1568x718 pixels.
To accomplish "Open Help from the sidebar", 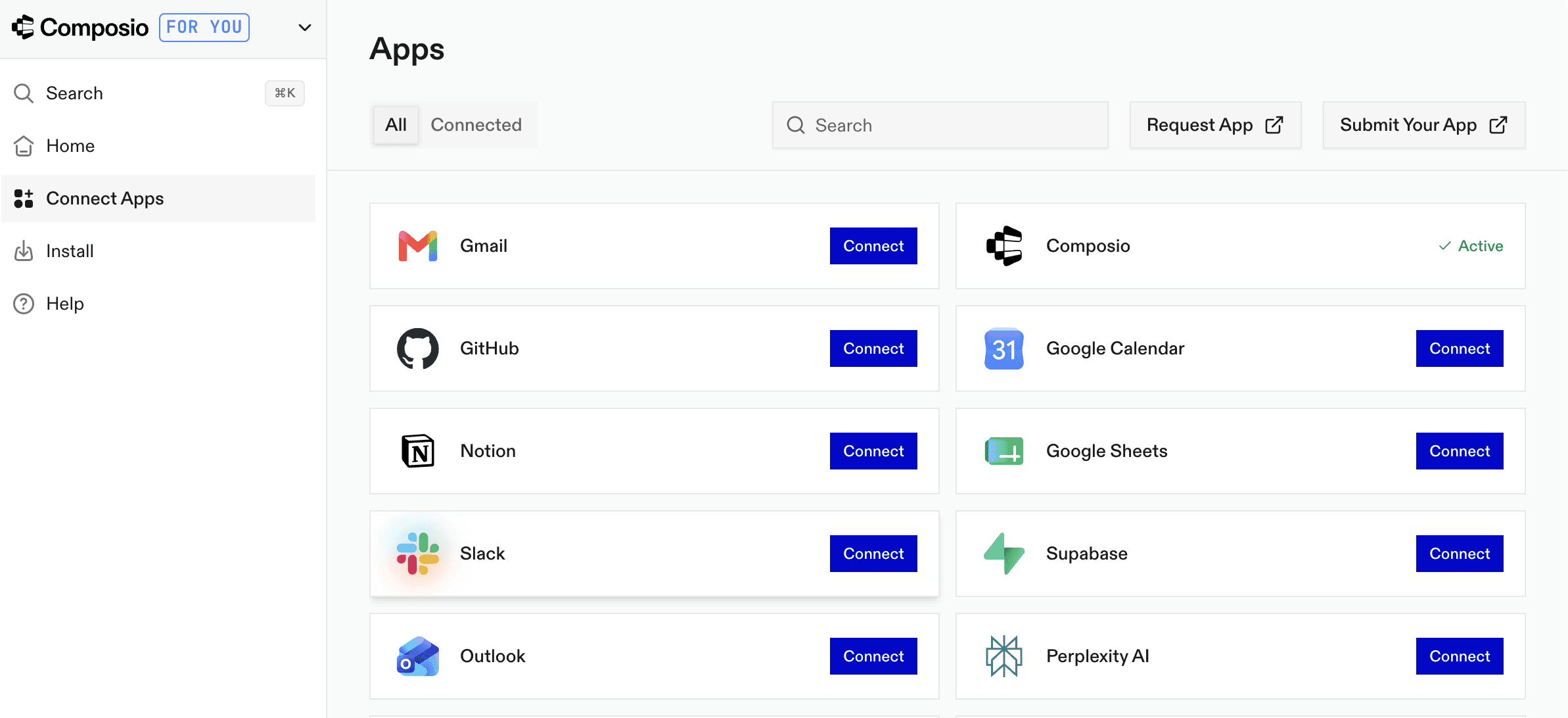I will (x=158, y=304).
